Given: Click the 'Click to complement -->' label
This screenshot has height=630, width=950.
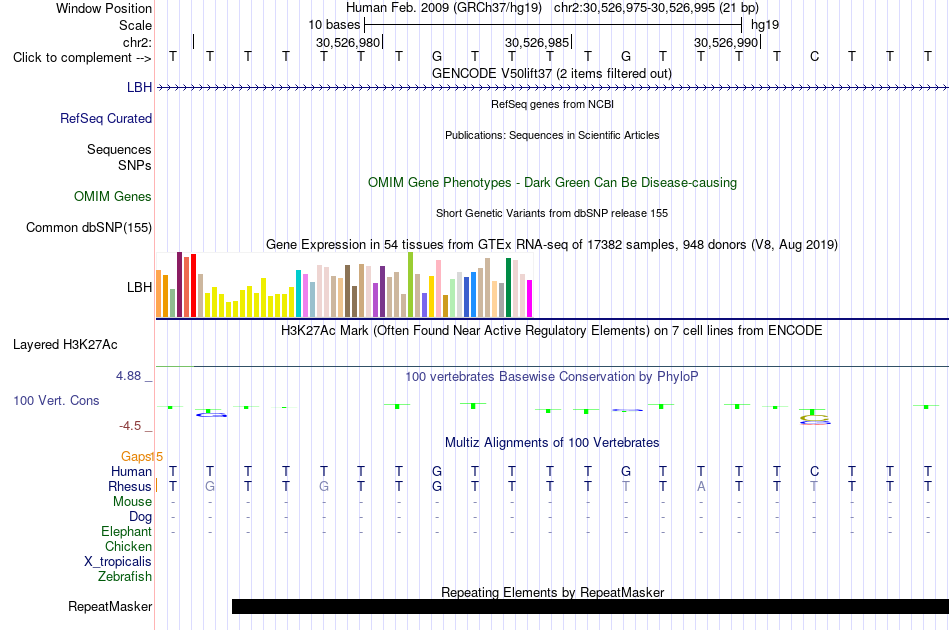Looking at the screenshot, I should point(82,58).
